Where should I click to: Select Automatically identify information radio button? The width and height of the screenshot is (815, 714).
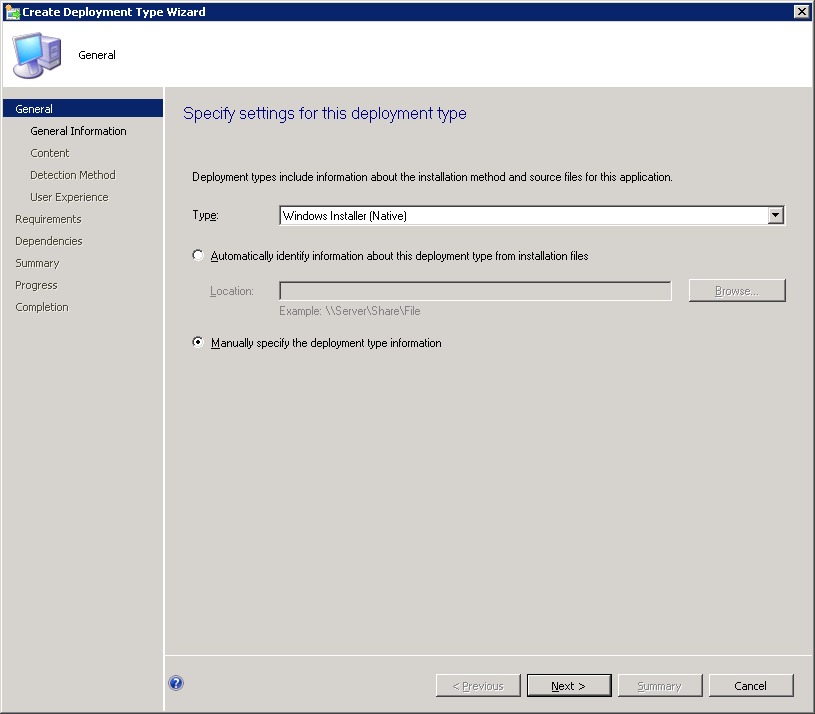(198, 256)
